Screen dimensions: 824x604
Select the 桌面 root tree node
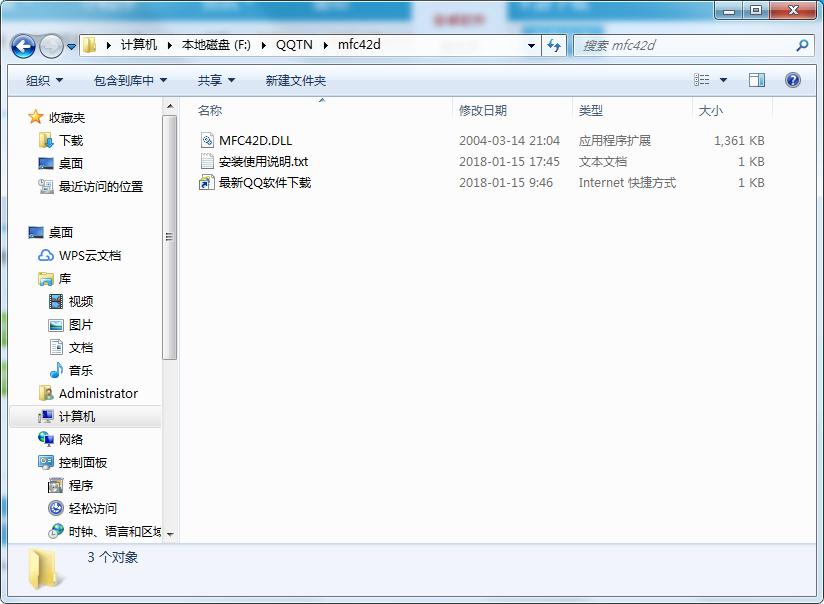60,232
